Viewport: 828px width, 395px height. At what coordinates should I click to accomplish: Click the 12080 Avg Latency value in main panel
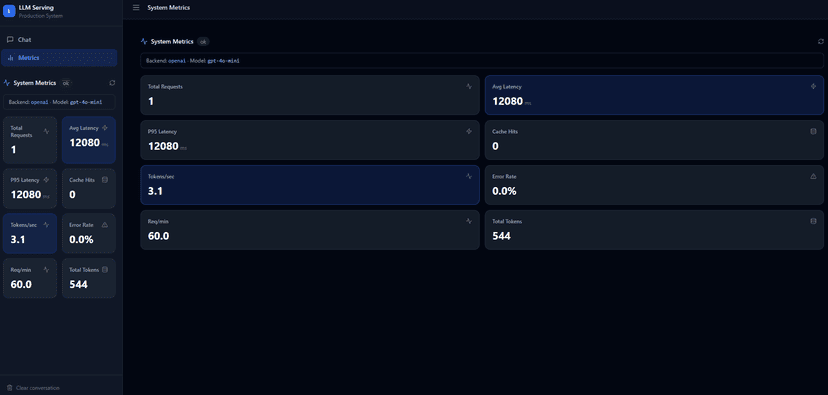(507, 101)
